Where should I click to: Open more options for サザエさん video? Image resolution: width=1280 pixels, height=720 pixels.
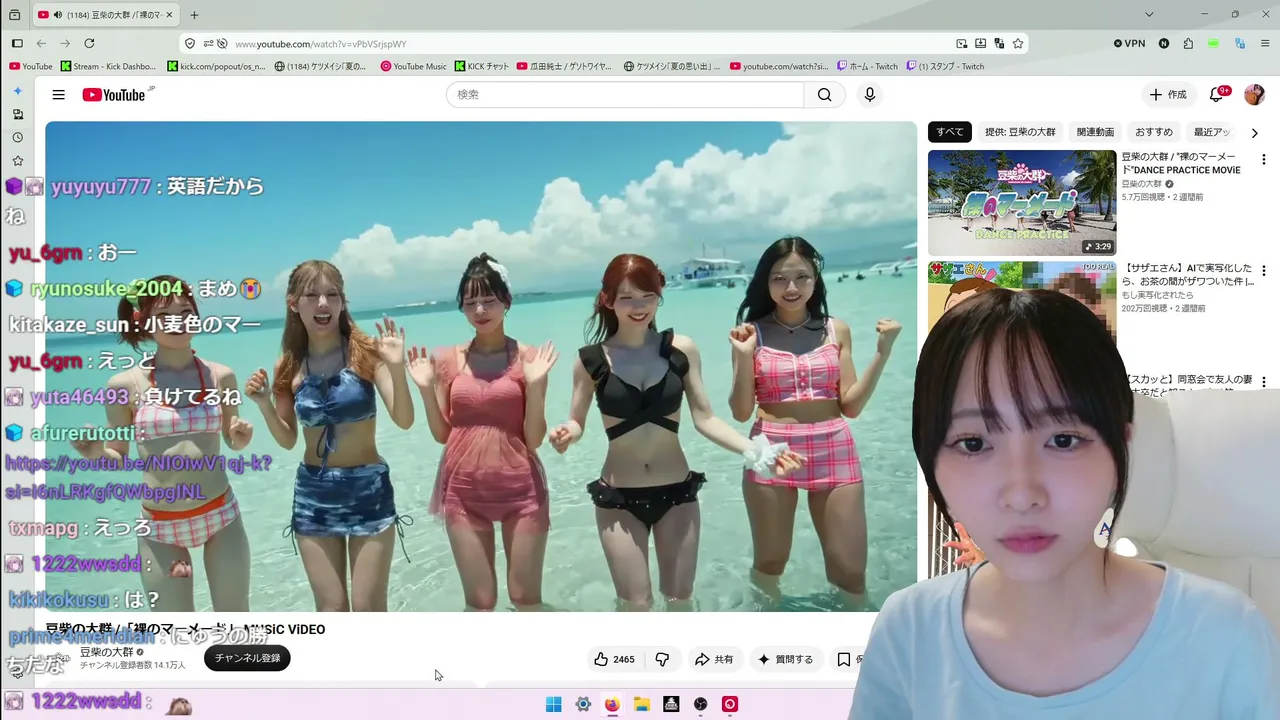[x=1263, y=271]
